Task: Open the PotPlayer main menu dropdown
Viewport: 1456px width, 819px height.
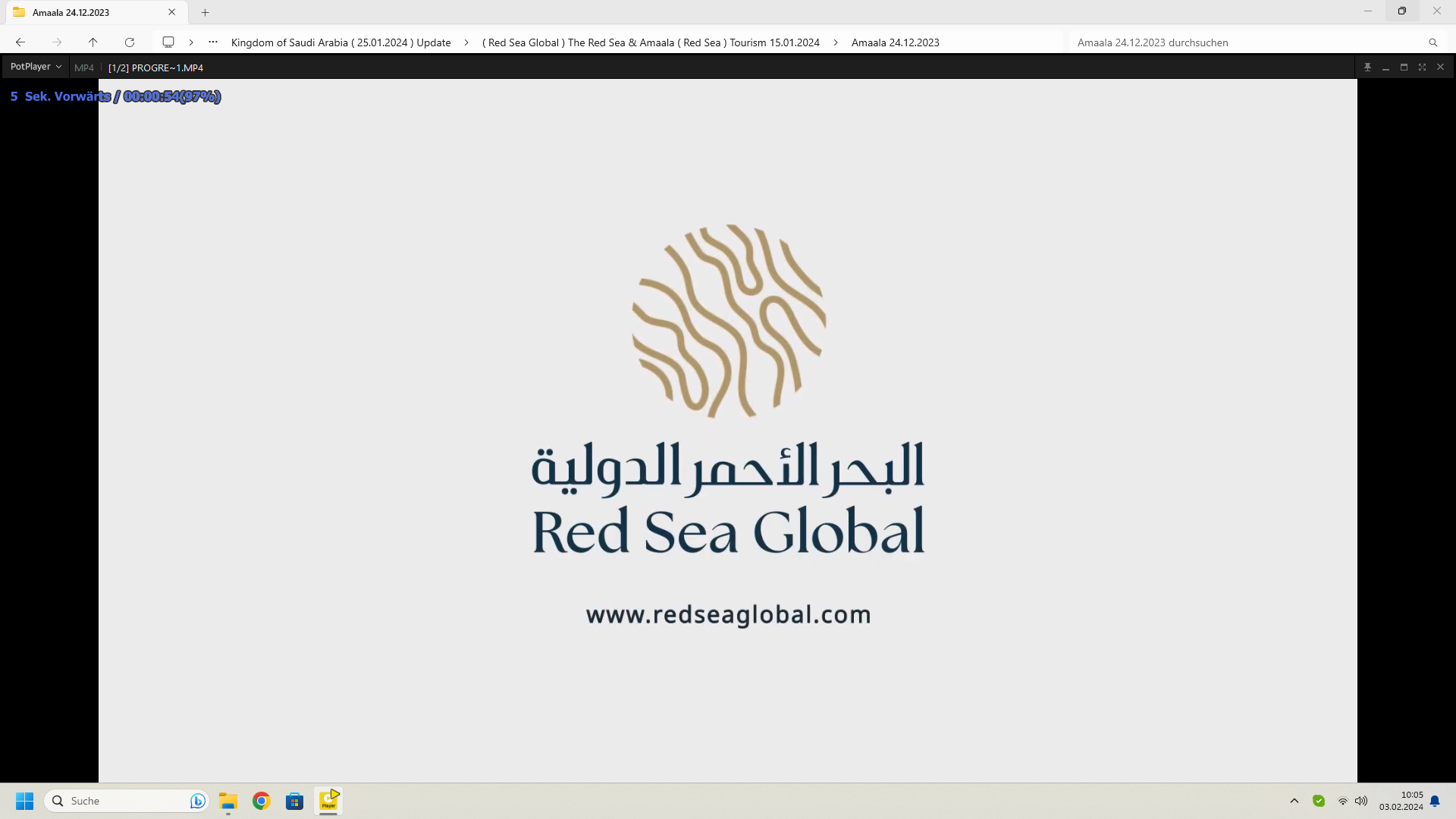Action: 36,67
